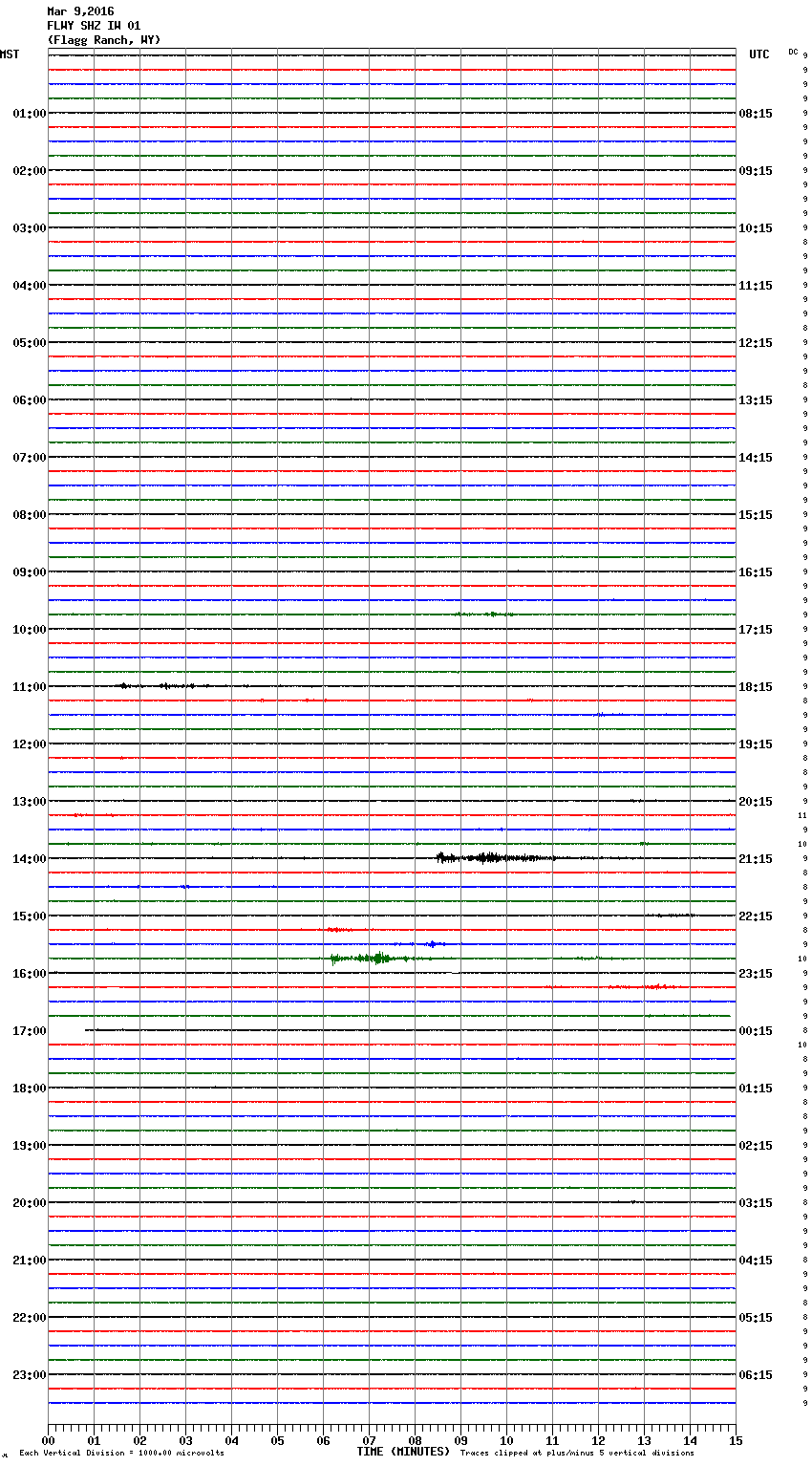Image resolution: width=812 pixels, height=1466 pixels.
Task: Select the 21:15 UTC time label
Action: click(756, 859)
